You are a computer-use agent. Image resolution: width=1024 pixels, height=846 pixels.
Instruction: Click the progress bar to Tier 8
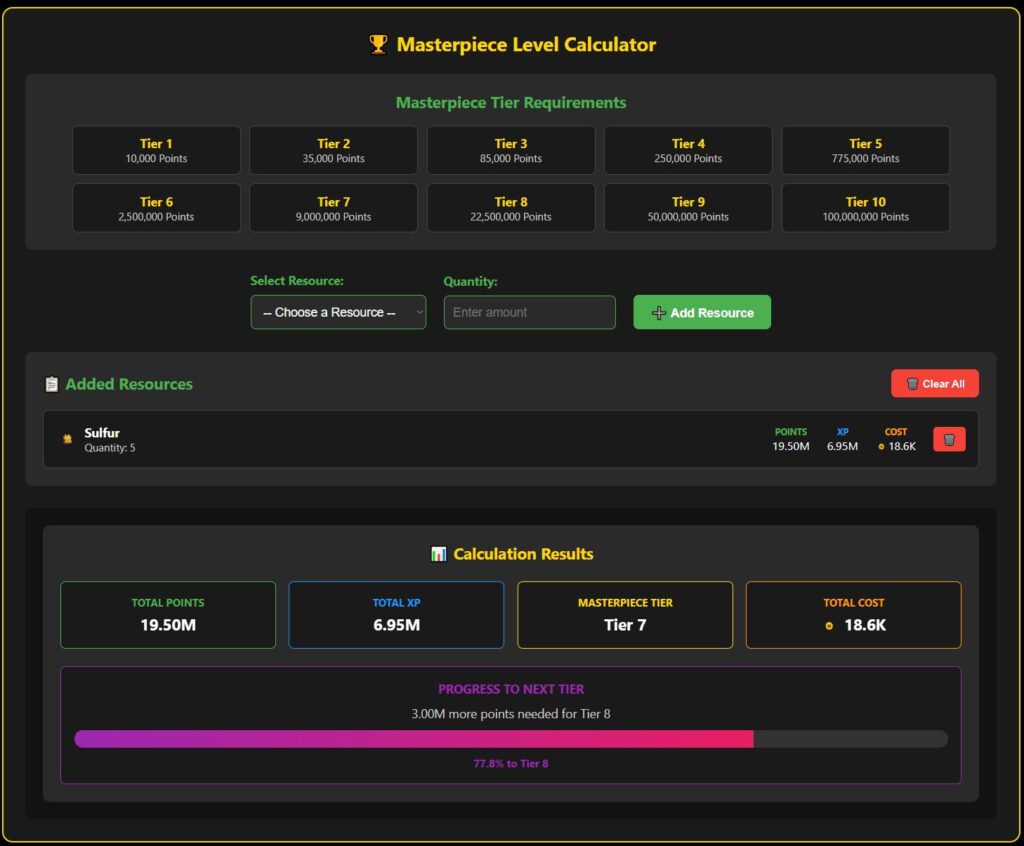(x=510, y=739)
